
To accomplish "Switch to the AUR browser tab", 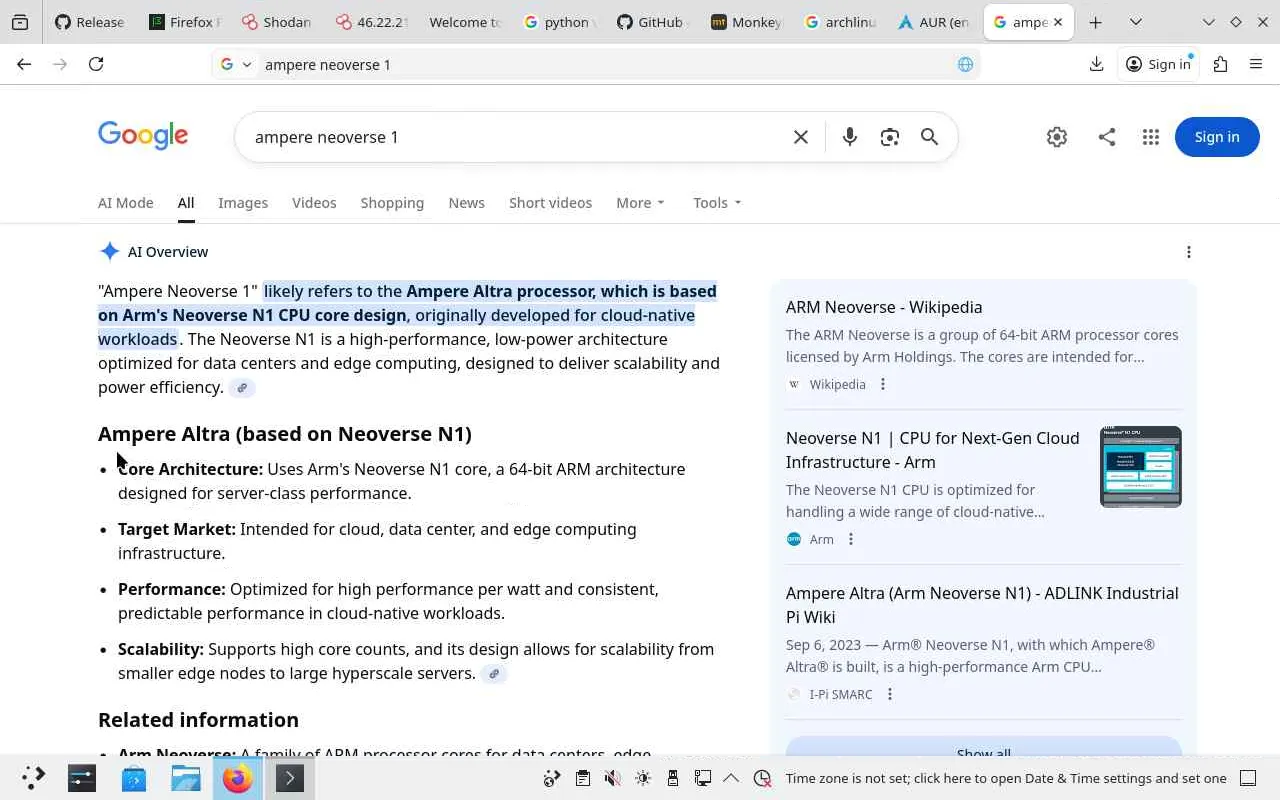I will point(934,22).
